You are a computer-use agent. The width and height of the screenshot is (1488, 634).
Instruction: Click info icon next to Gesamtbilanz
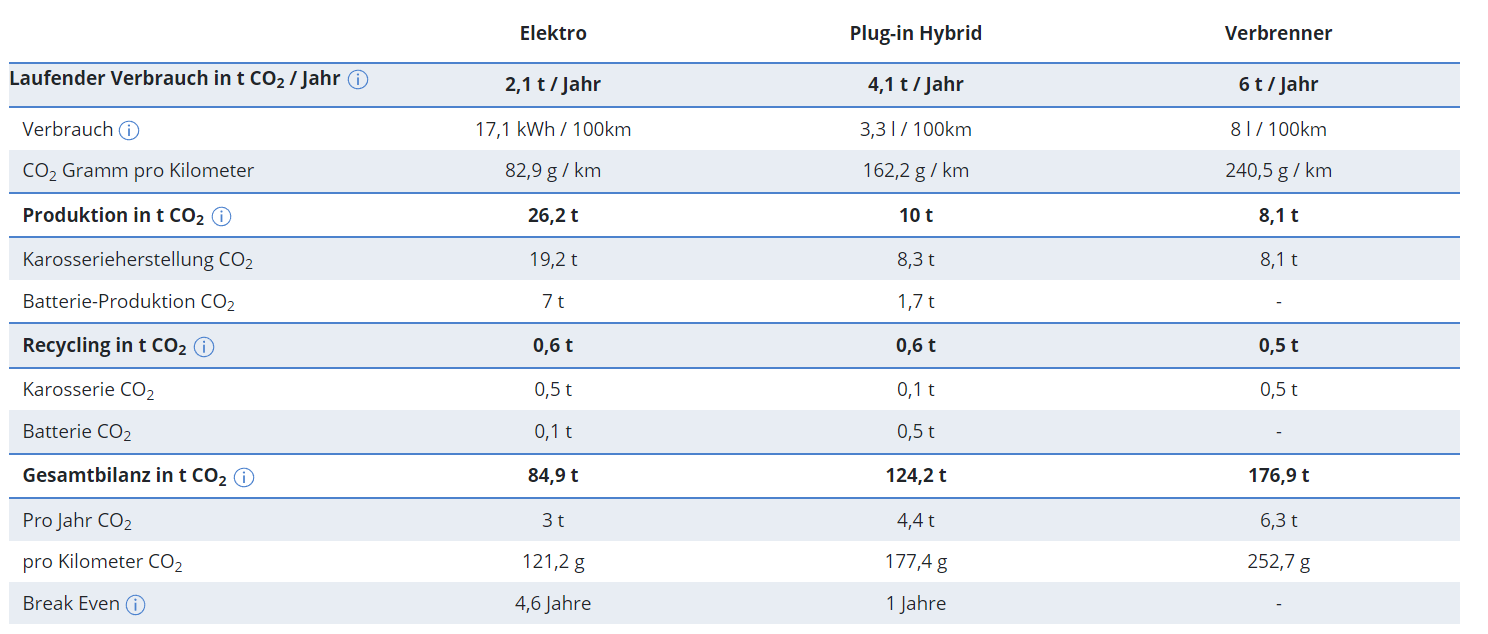pos(244,477)
